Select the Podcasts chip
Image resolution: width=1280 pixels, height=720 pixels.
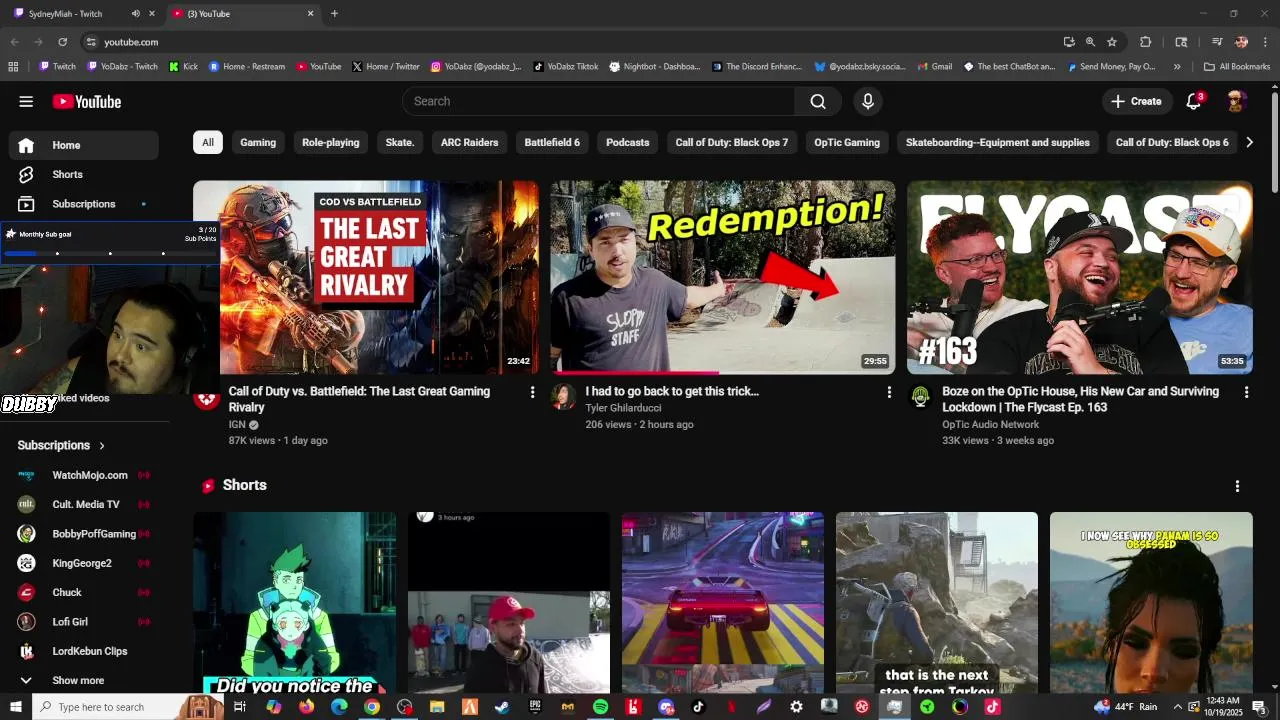coord(628,142)
